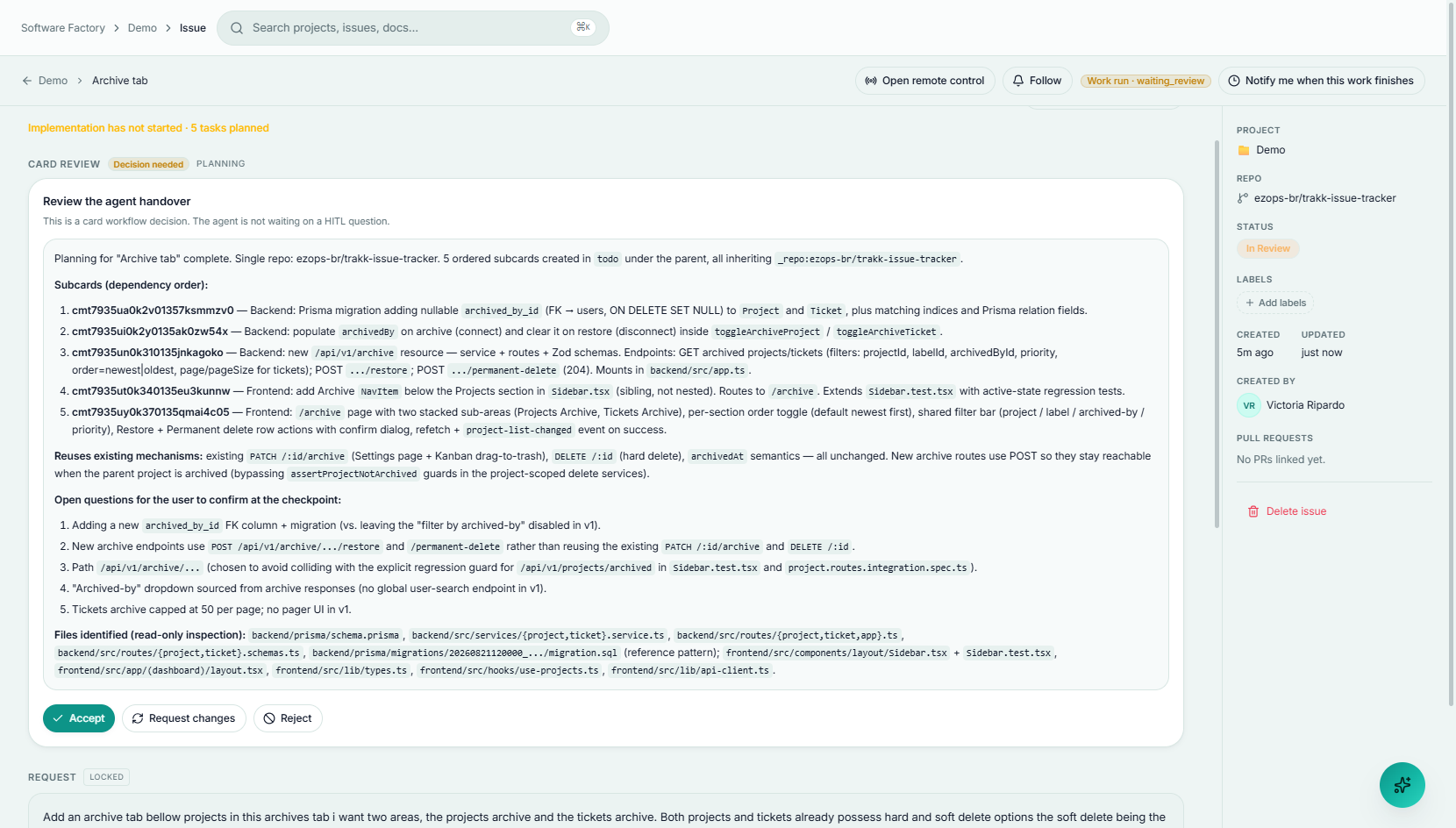Navigate to Demo in top breadcrumb
Screen dimensions: 1456x828
[x=142, y=28]
